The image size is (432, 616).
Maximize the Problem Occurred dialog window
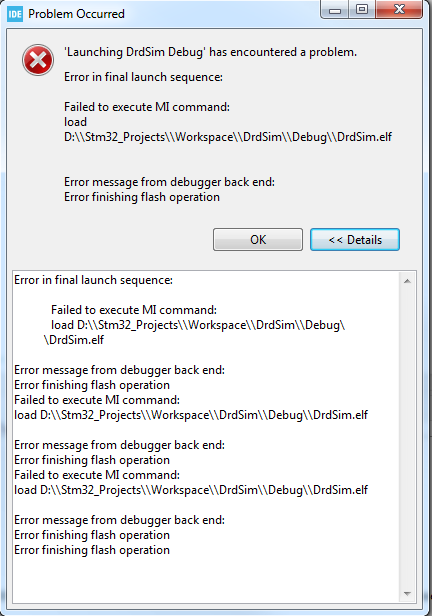click(362, 9)
